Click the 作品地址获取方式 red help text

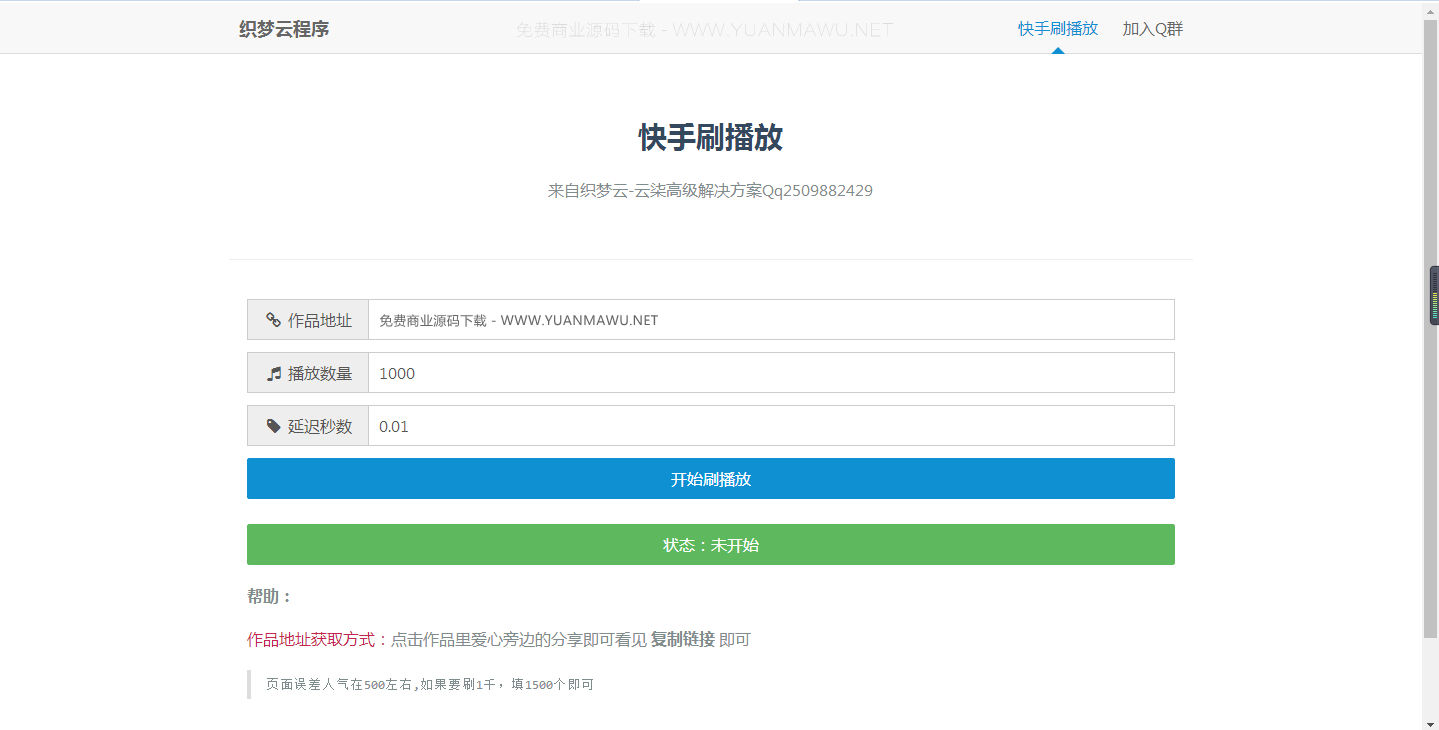click(310, 639)
